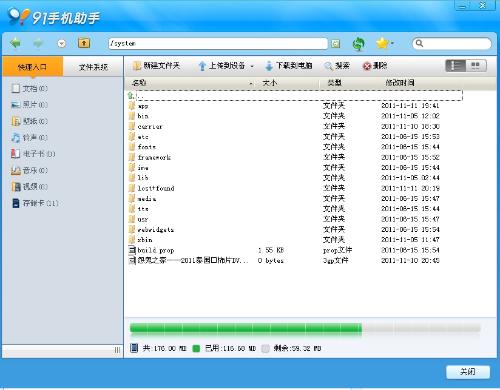The width and height of the screenshot is (500, 390).
Task: Click the green 已用 legend swatch
Action: coord(196,349)
